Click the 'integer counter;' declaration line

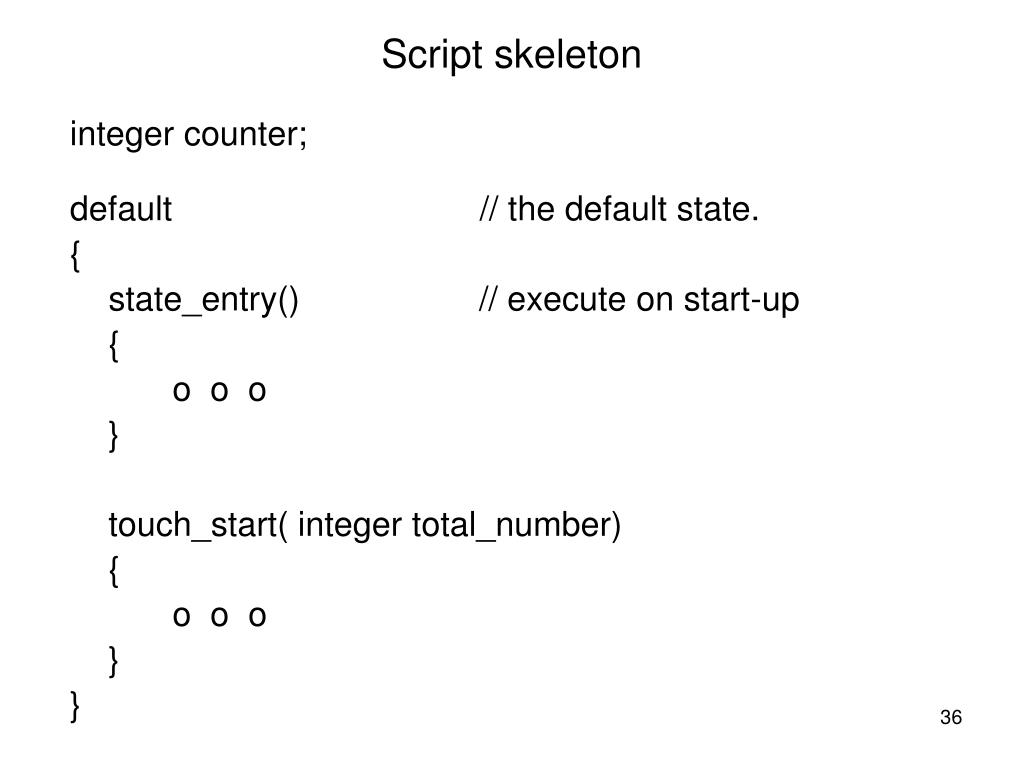tap(188, 135)
